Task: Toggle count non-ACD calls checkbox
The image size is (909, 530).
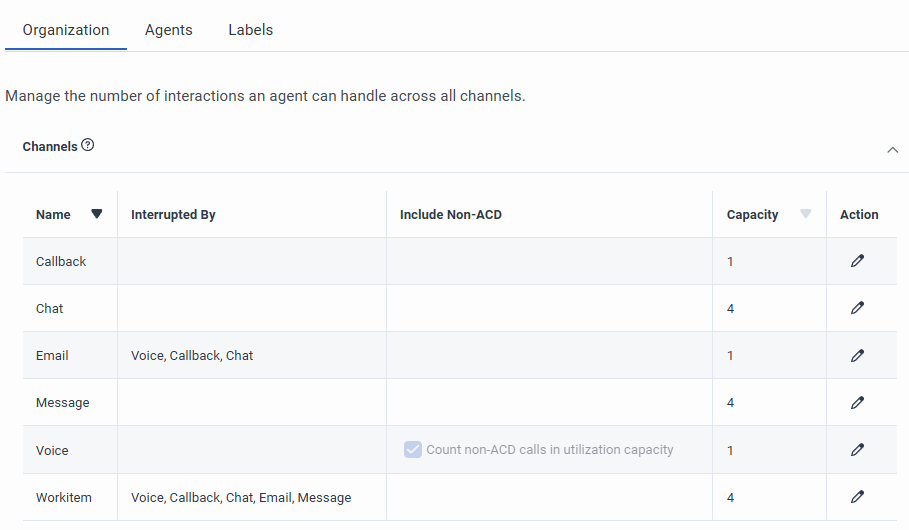Action: pyautogui.click(x=413, y=450)
